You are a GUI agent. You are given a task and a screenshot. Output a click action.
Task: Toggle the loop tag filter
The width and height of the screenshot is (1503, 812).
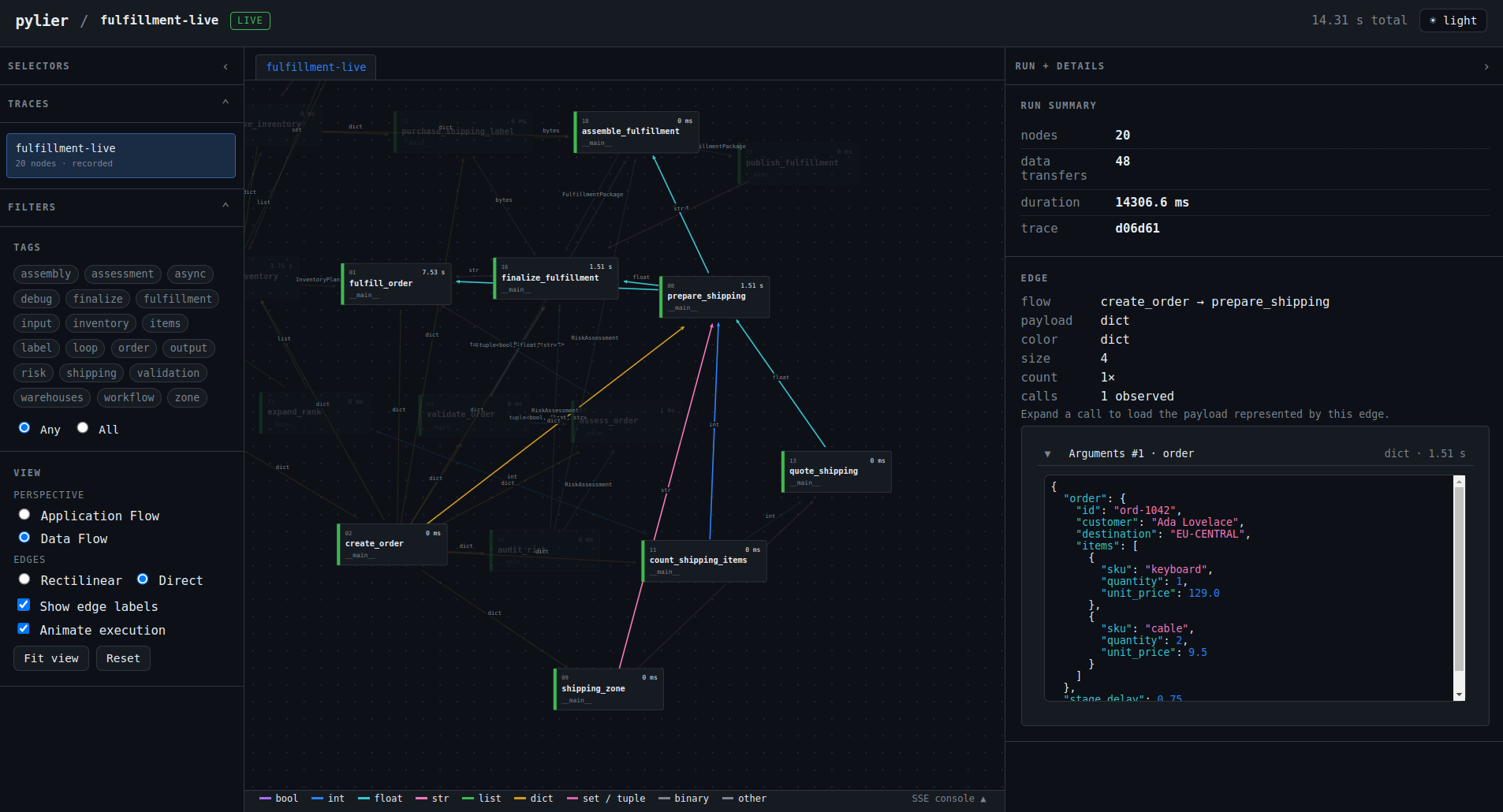pos(85,348)
